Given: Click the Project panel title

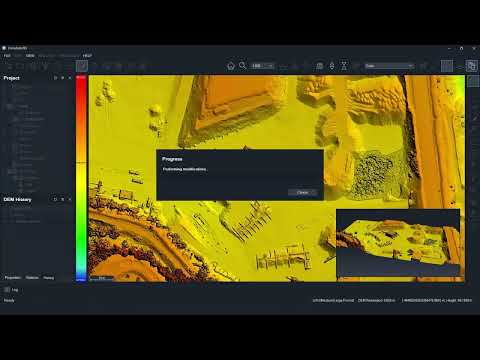Looking at the screenshot, I should [12, 78].
